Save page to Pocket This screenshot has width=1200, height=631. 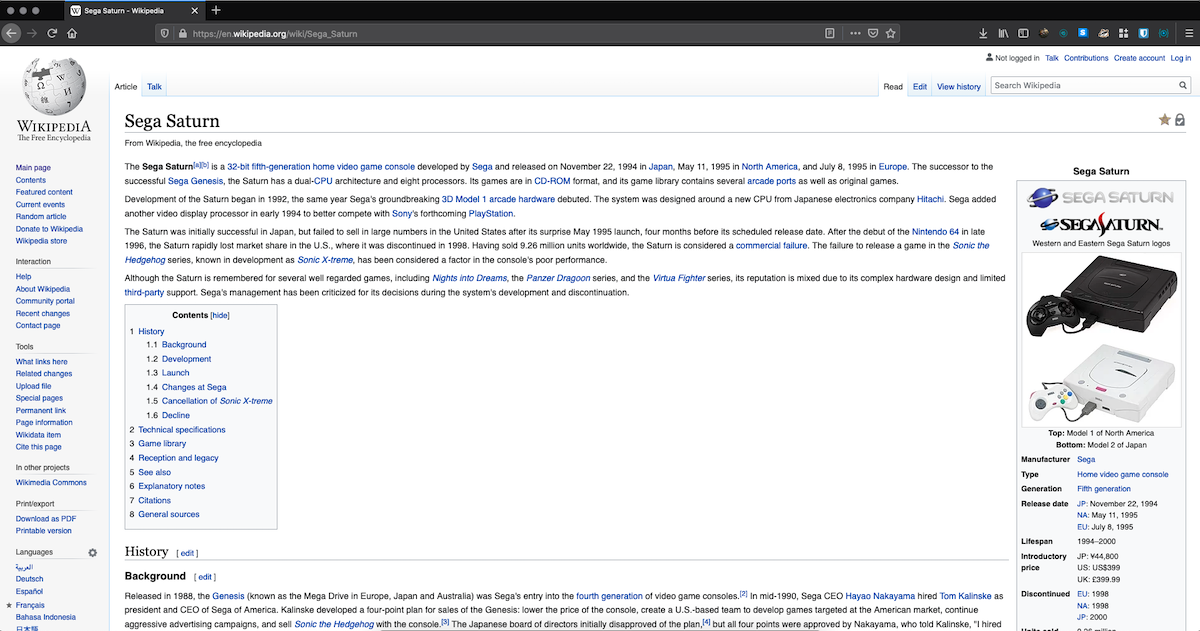coord(873,33)
